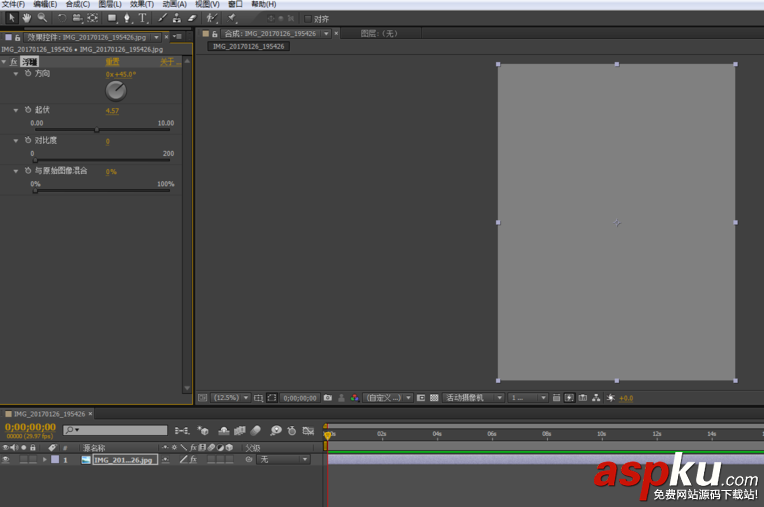Select the Brush tool
The image size is (764, 507).
point(163,18)
